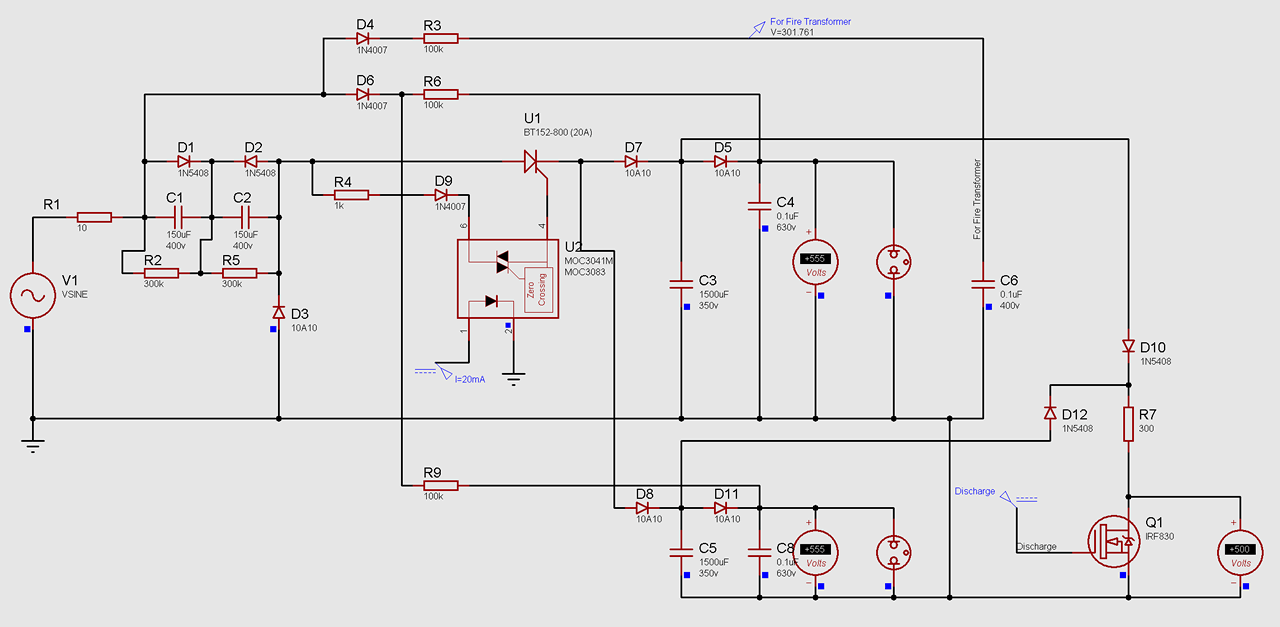The image size is (1280, 627).
Task: Click the 300k value under R2
Action: (x=153, y=284)
